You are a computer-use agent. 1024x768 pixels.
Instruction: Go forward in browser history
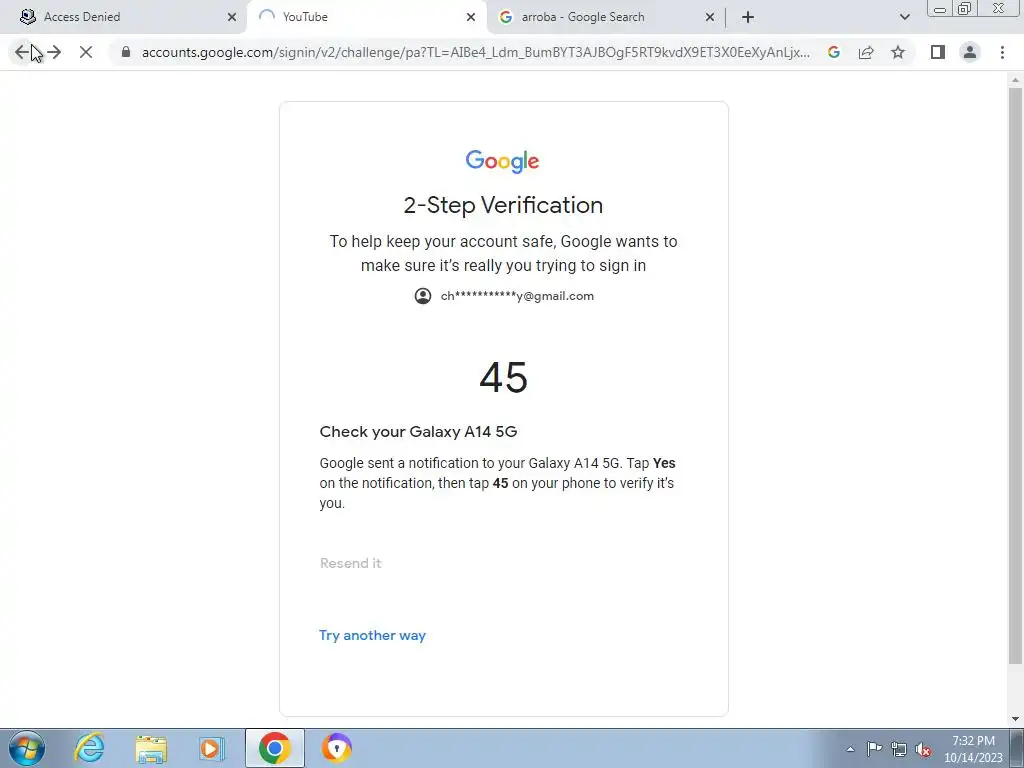coord(54,52)
